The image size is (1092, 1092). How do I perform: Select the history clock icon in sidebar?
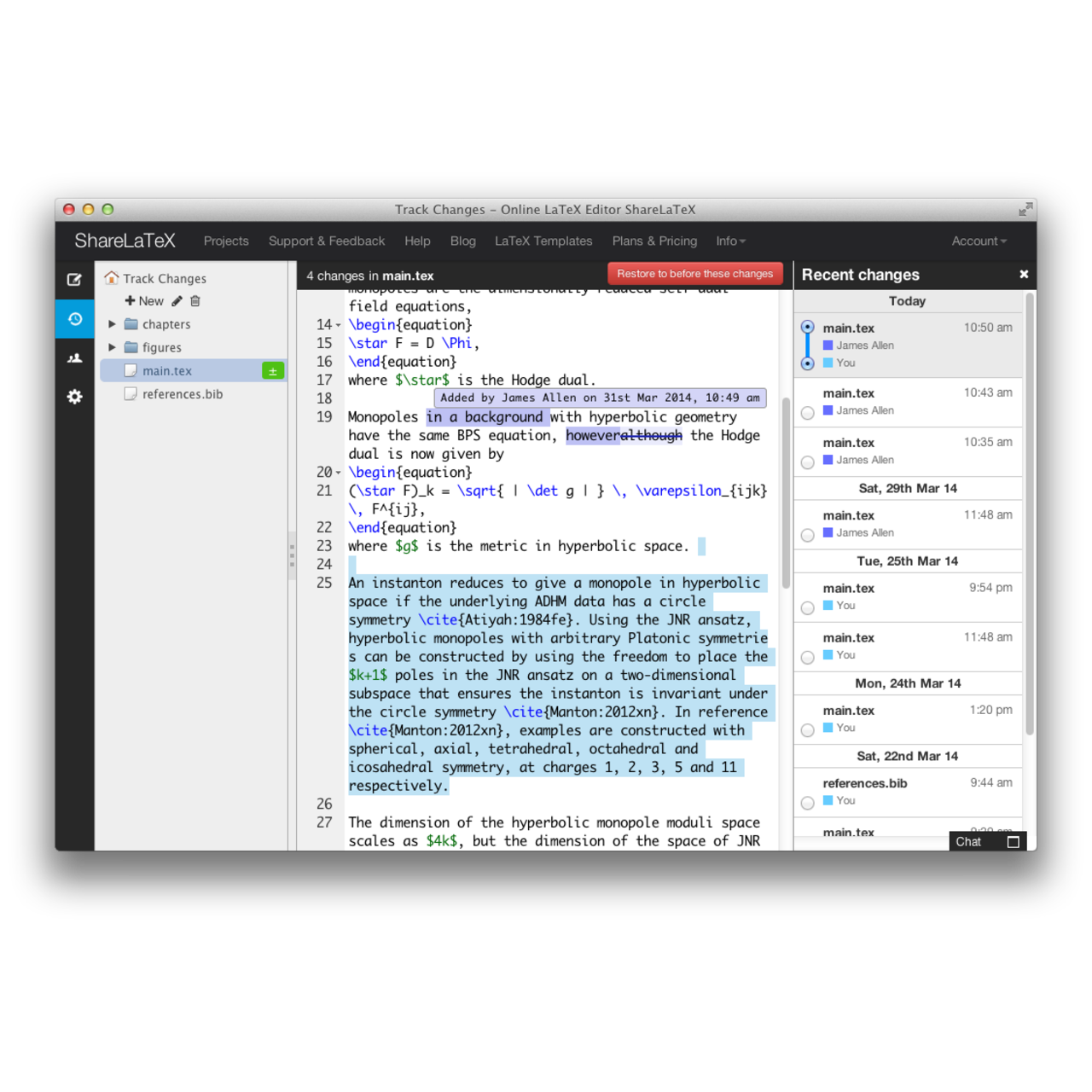[74, 318]
